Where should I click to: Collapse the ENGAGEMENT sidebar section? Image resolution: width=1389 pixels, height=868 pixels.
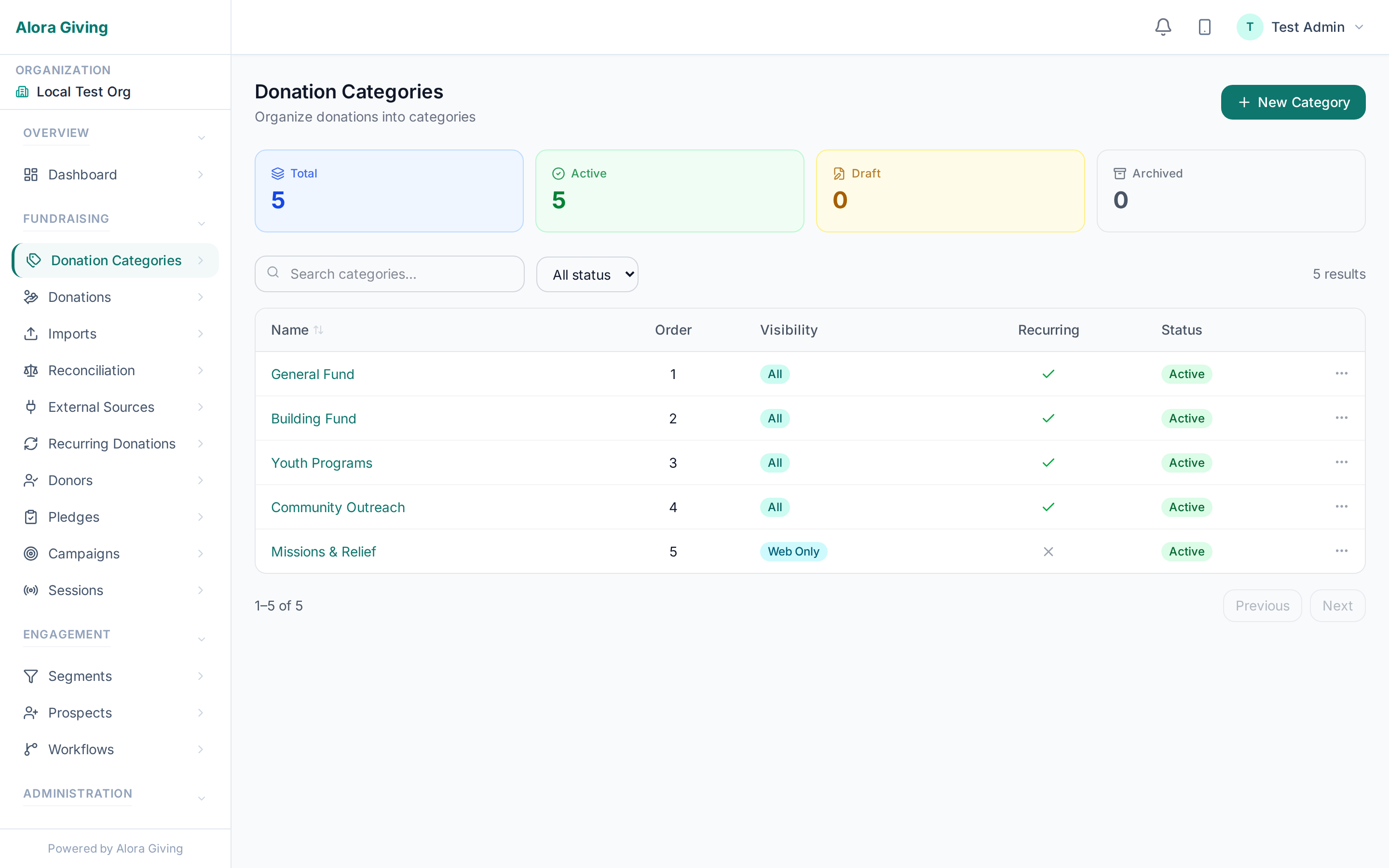click(201, 639)
